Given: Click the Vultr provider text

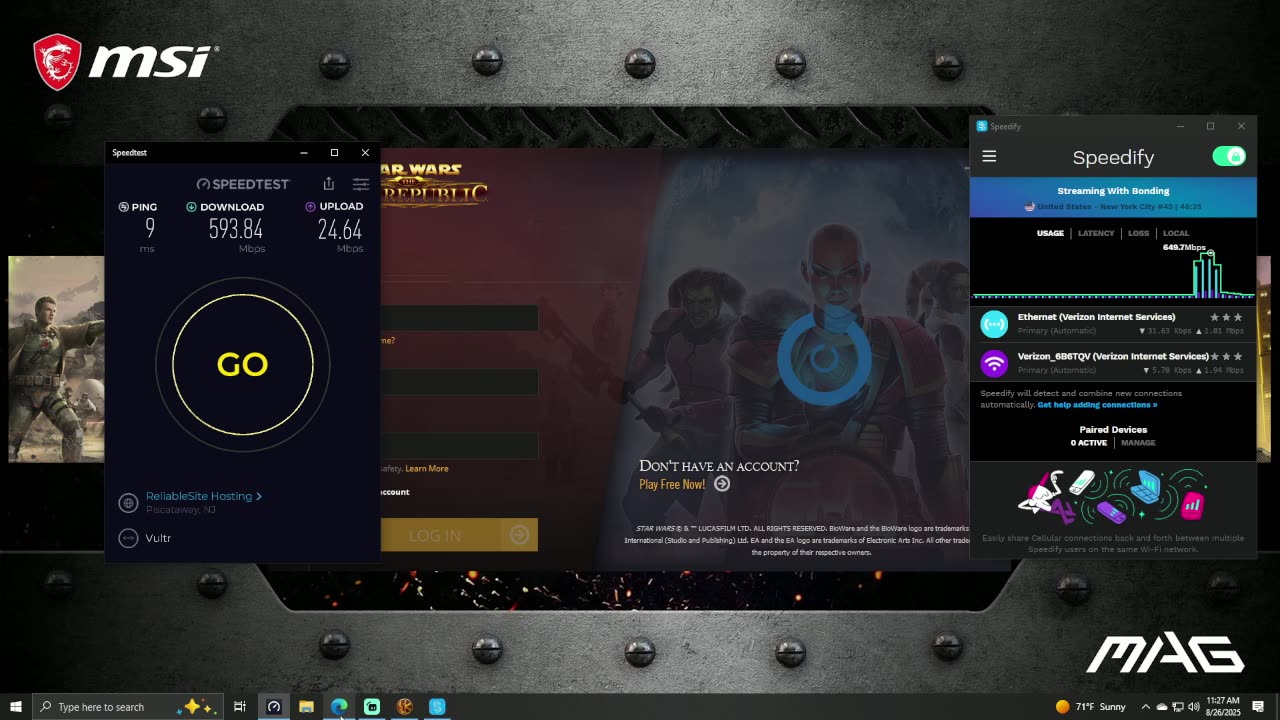Looking at the screenshot, I should 158,538.
